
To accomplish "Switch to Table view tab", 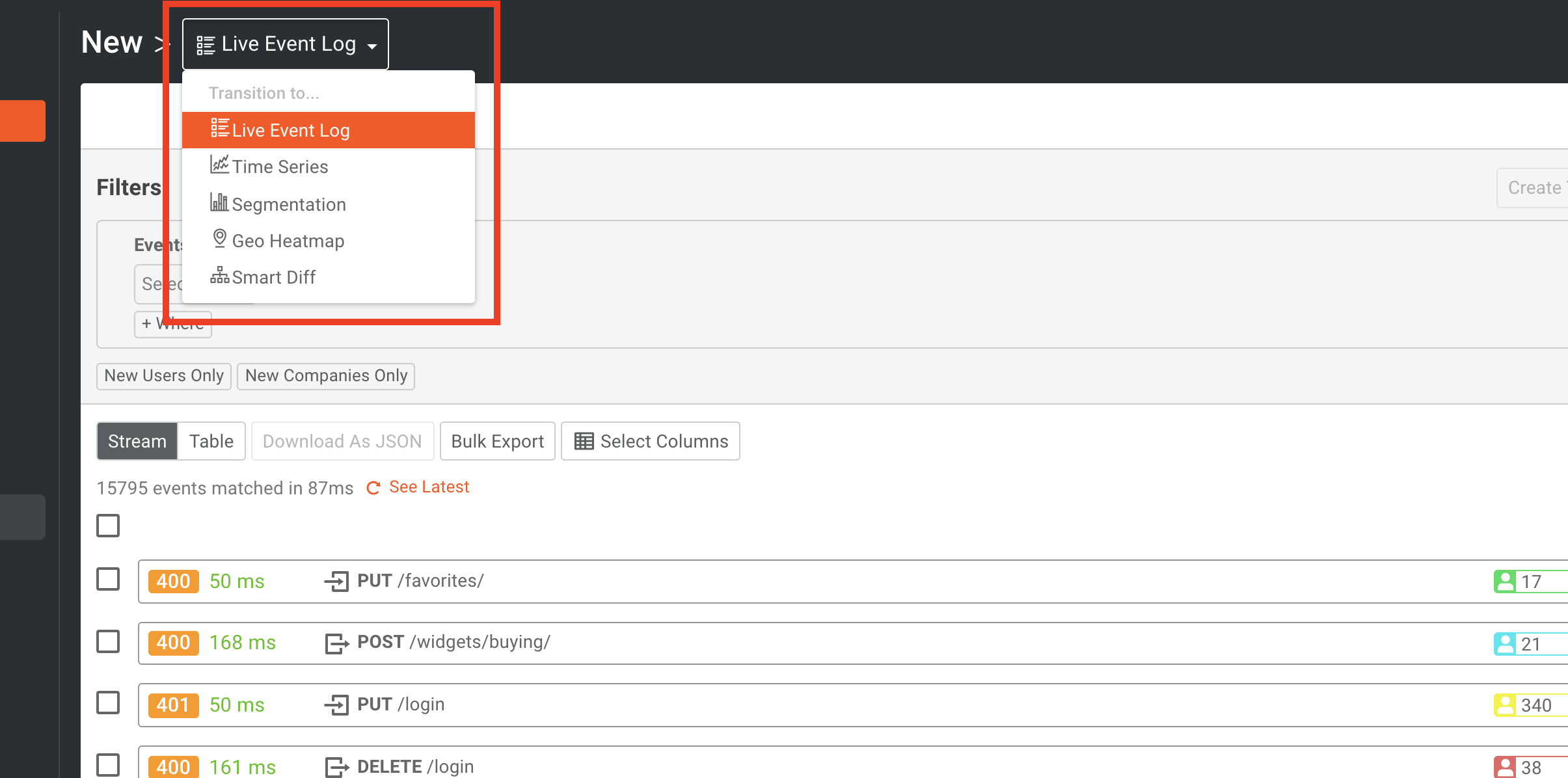I will coord(211,441).
